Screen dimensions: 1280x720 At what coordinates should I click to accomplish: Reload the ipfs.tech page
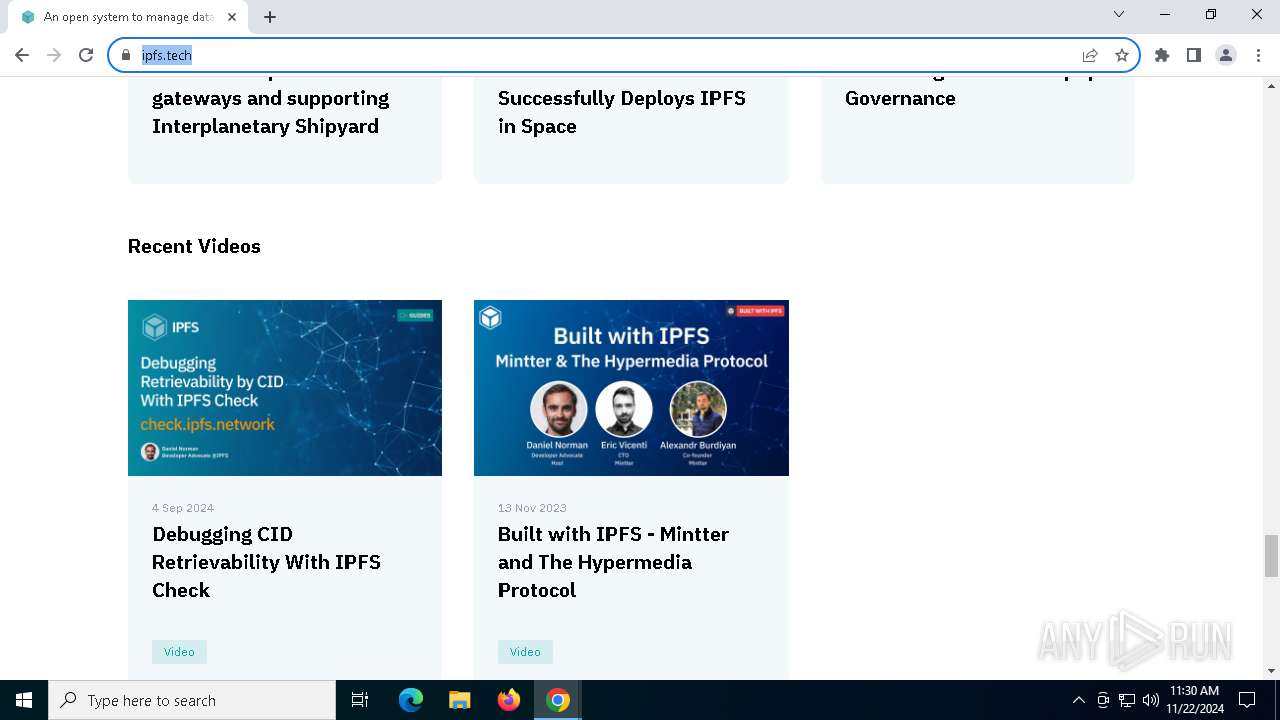pyautogui.click(x=86, y=55)
